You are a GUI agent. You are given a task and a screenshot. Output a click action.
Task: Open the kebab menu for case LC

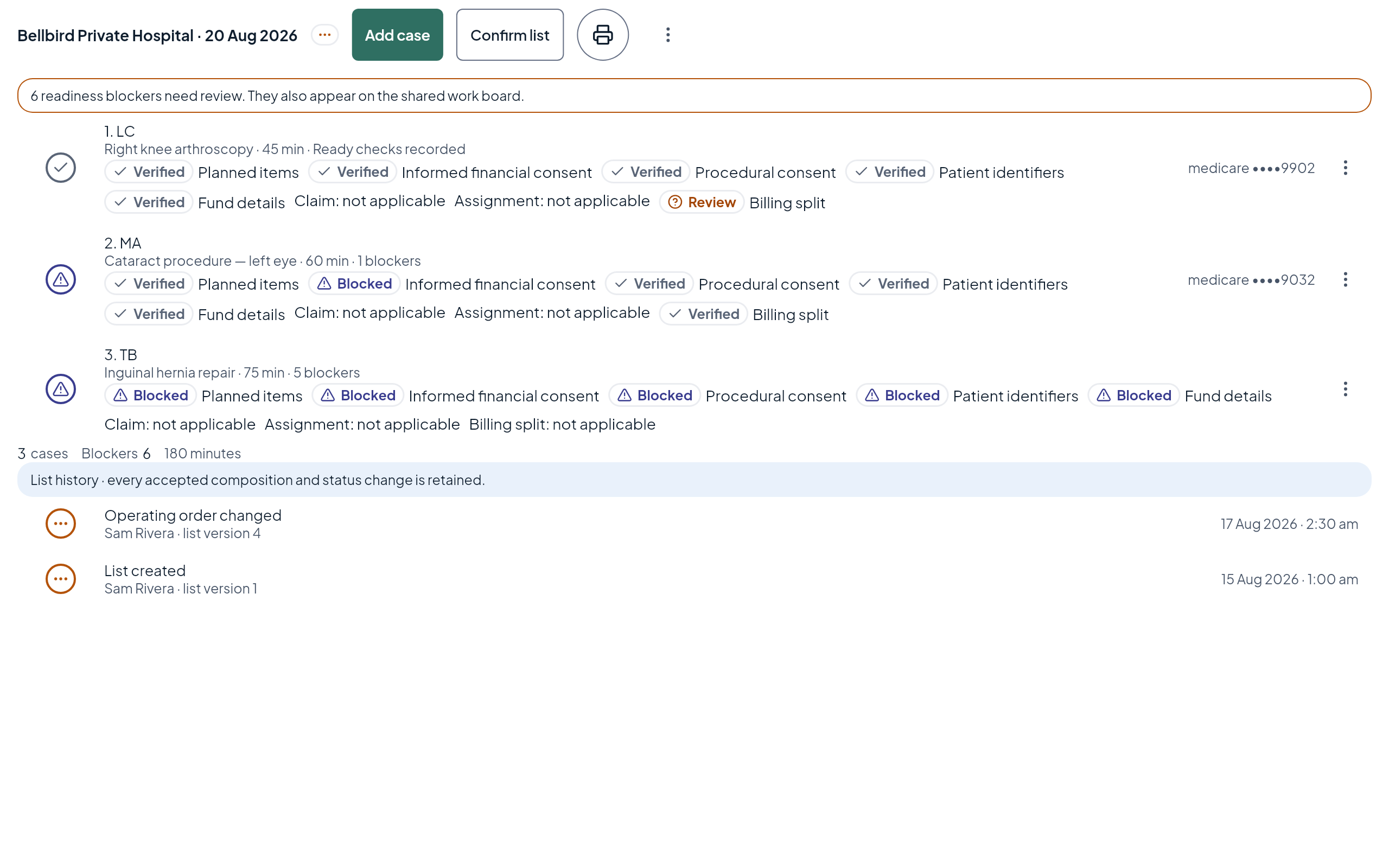pos(1345,168)
